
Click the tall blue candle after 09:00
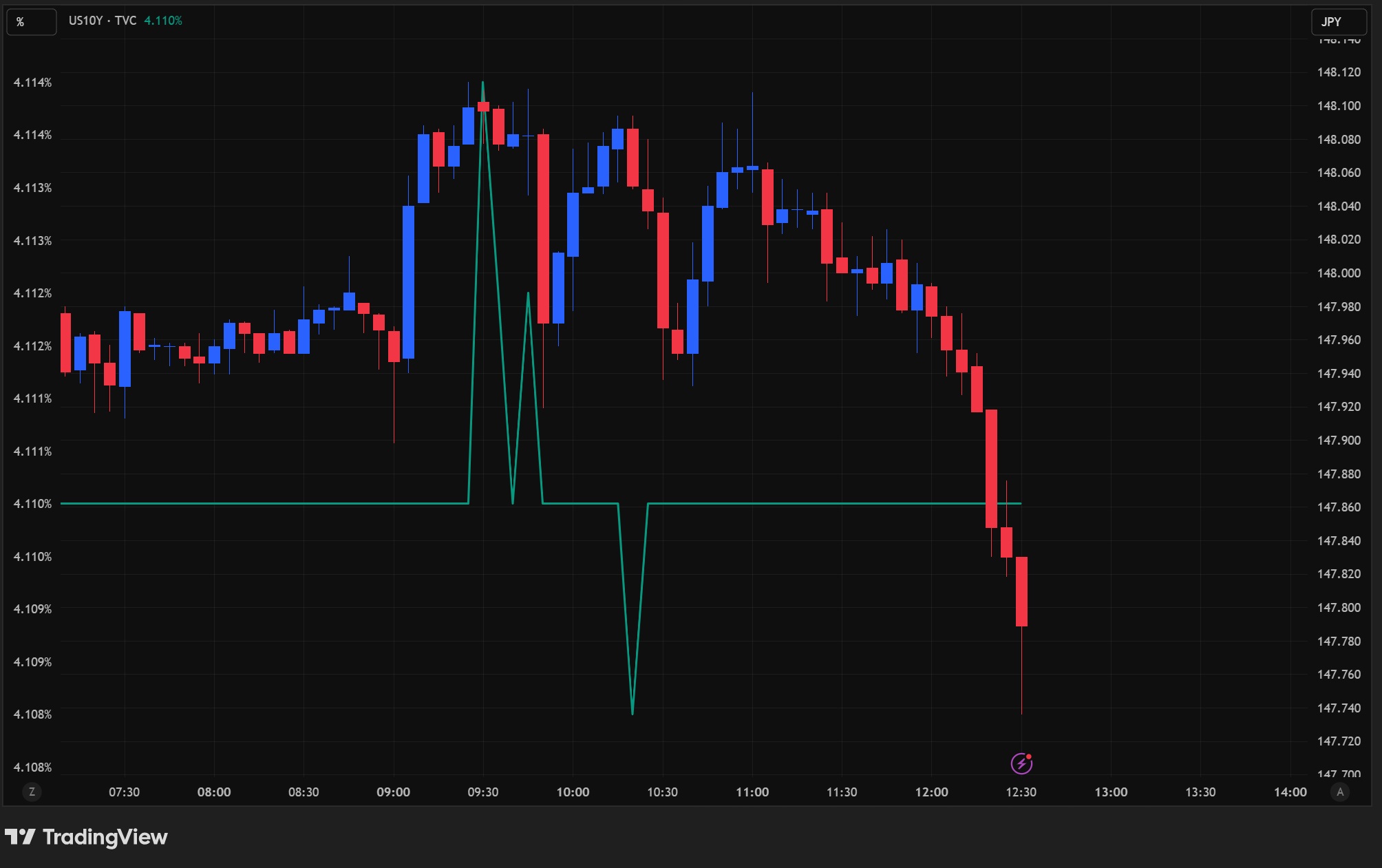pos(408,282)
